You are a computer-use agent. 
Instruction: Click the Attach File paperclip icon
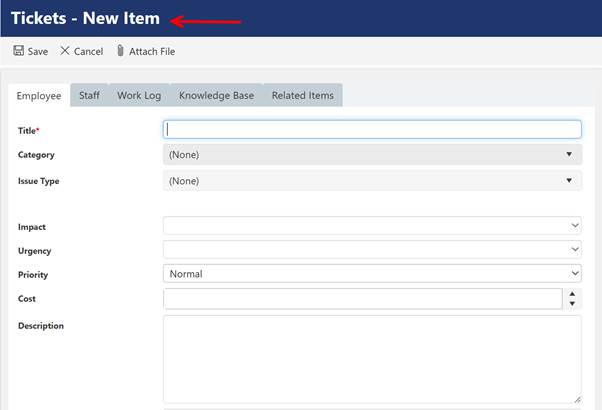(x=121, y=51)
